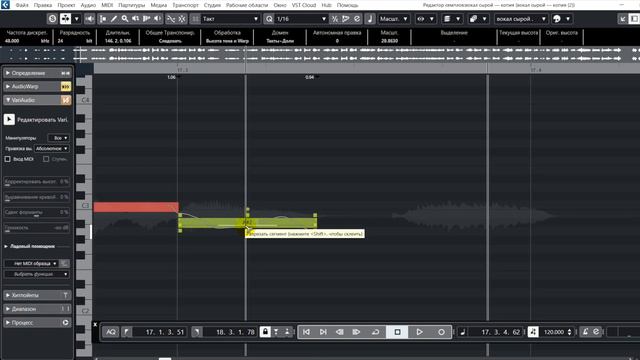The height and width of the screenshot is (360, 640).
Task: Expand the AudioWarp section
Action: click(x=8, y=87)
